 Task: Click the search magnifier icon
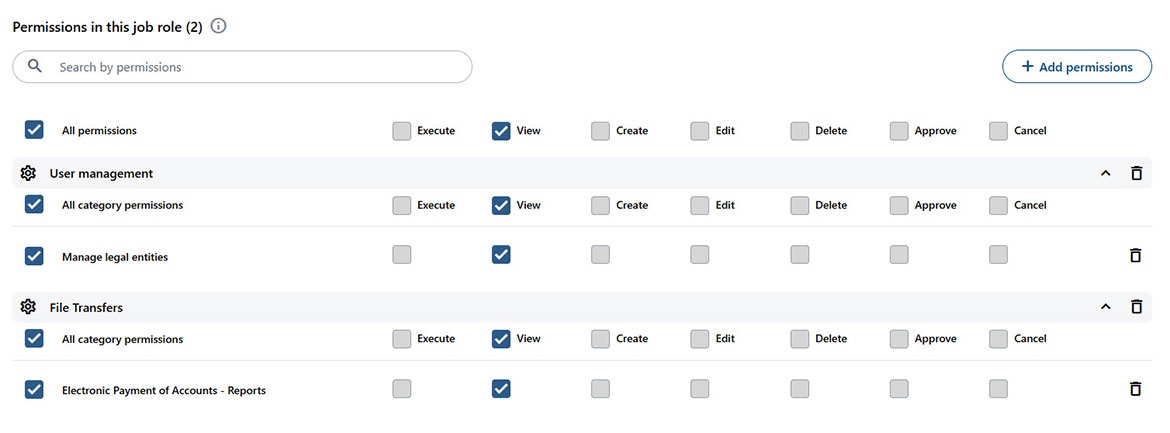point(35,67)
